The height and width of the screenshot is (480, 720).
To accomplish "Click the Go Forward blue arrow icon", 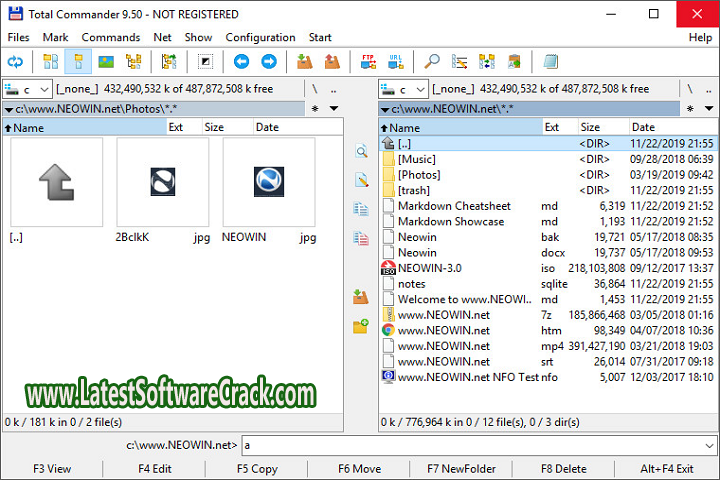I will (269, 62).
